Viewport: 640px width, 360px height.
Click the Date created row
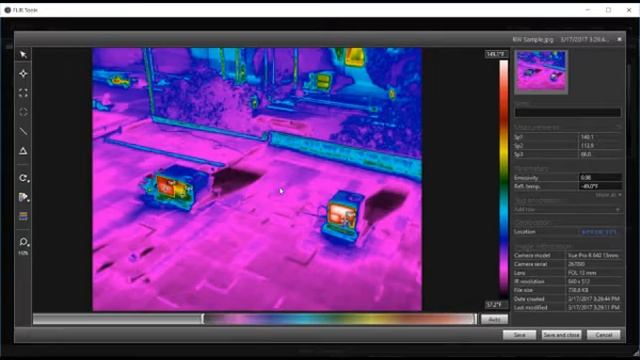click(568, 299)
